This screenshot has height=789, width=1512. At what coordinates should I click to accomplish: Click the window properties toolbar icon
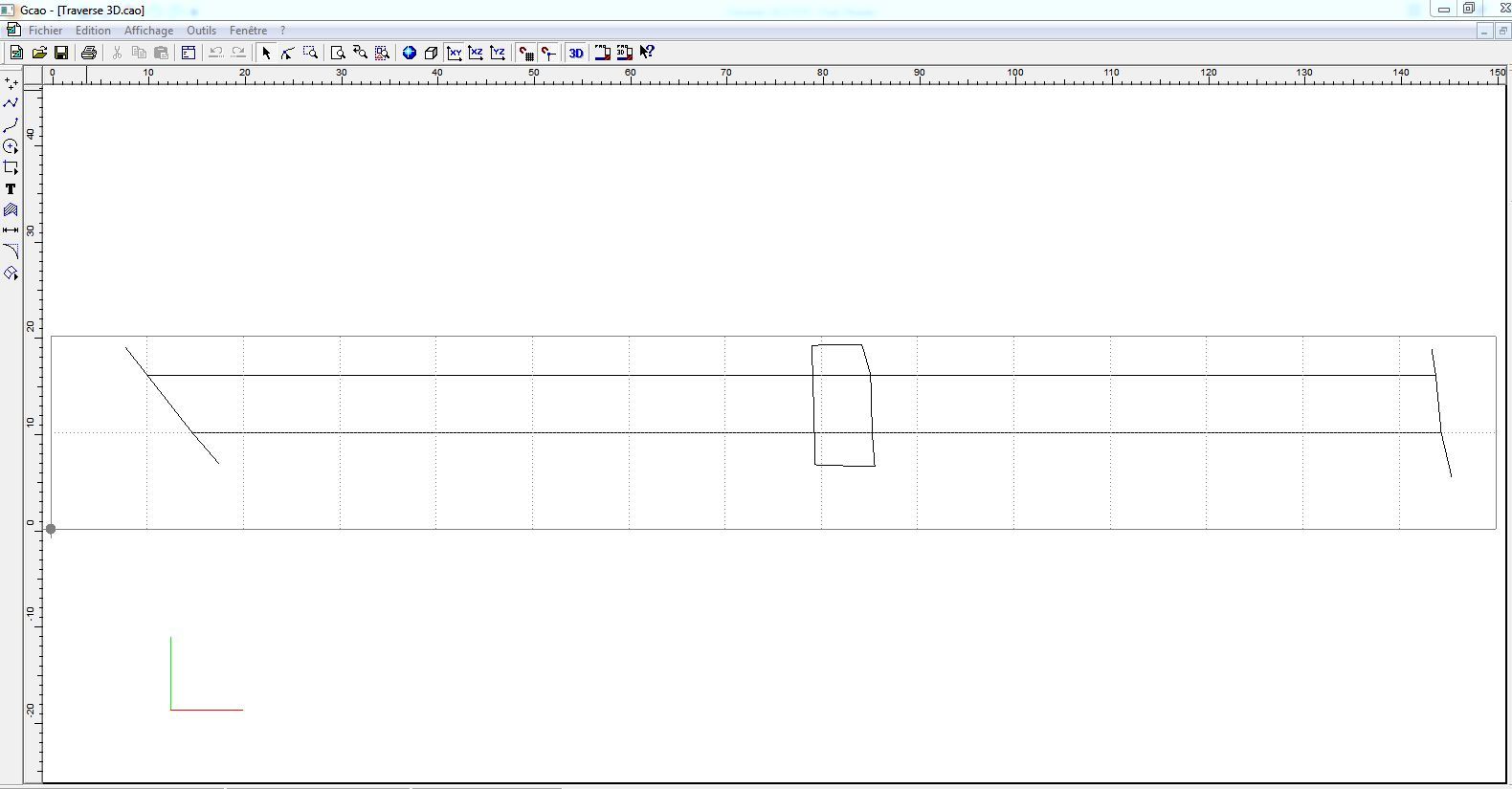[x=189, y=53]
